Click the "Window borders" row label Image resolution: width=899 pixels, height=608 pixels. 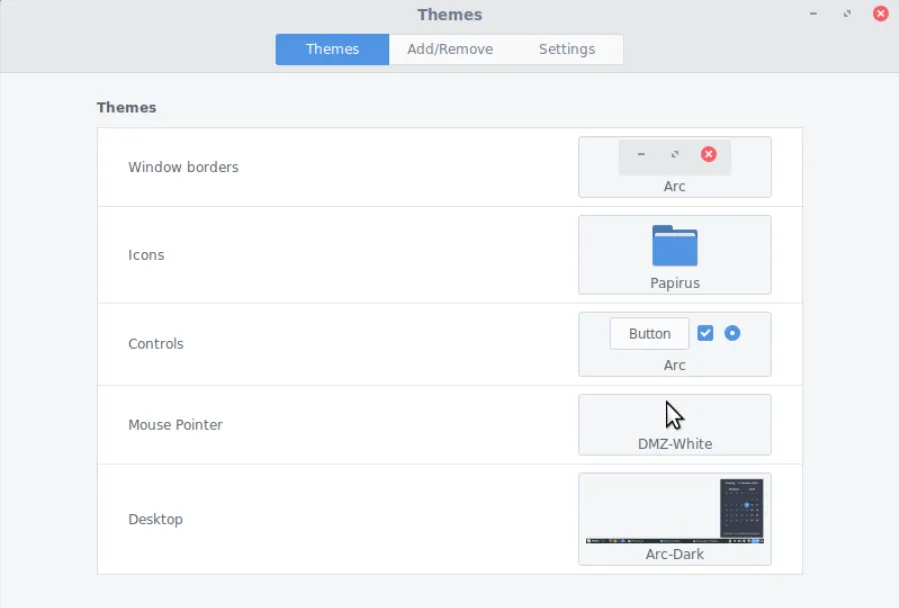click(x=183, y=167)
